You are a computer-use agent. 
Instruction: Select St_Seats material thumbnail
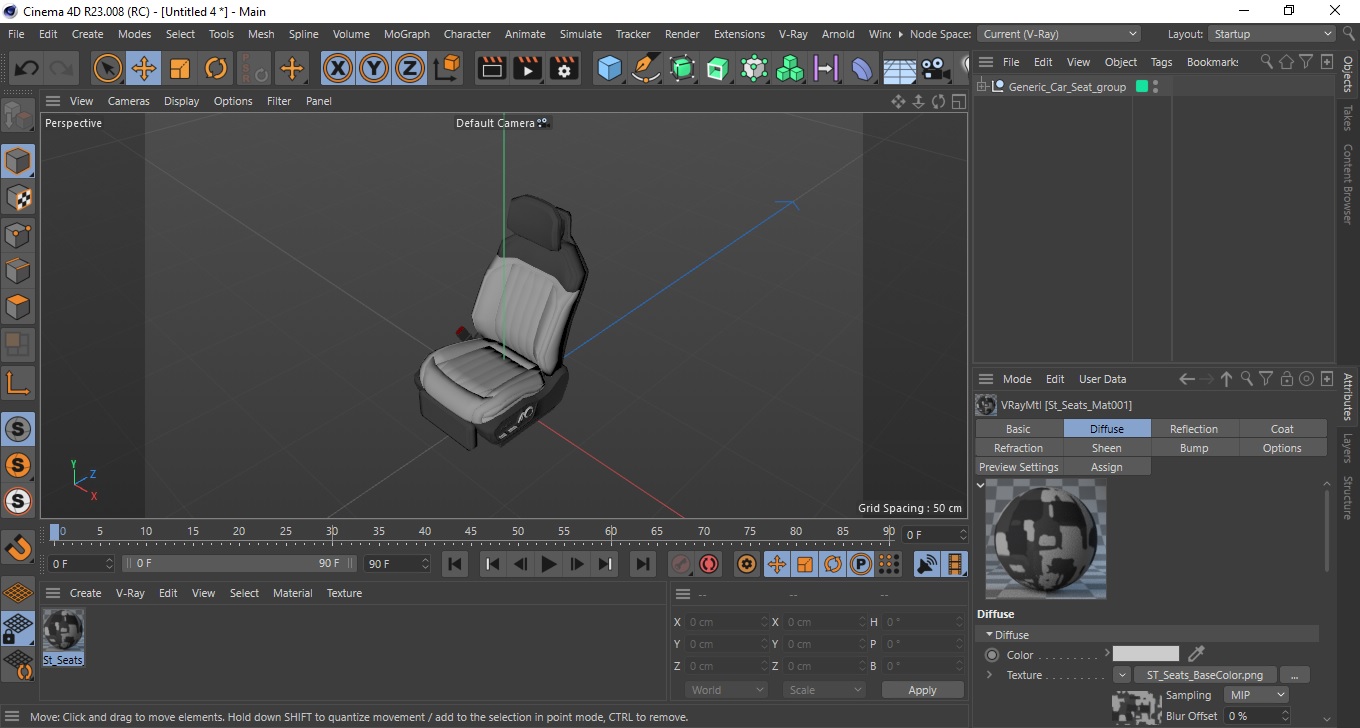tap(63, 631)
